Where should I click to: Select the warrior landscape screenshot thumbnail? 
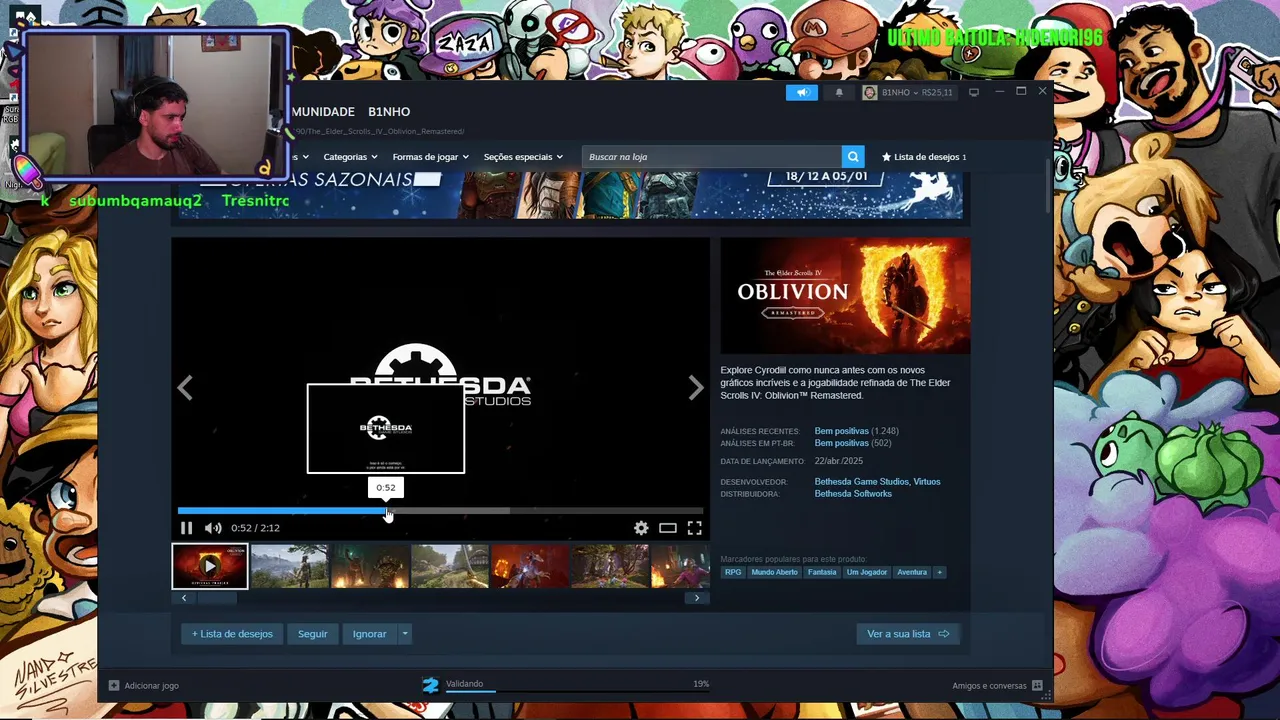tap(290, 566)
